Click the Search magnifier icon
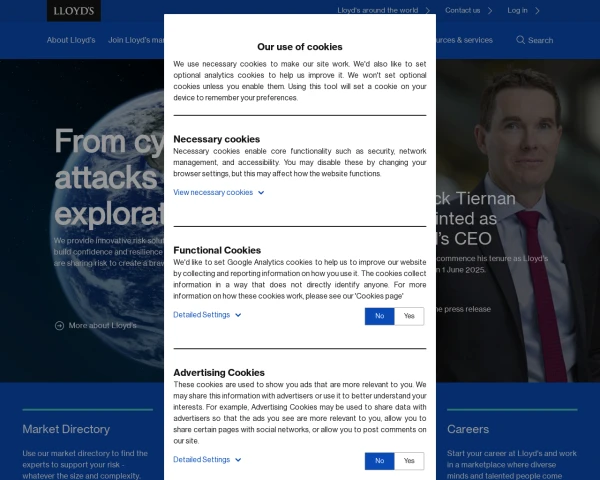Viewport: 600px width, 480px height. point(520,40)
